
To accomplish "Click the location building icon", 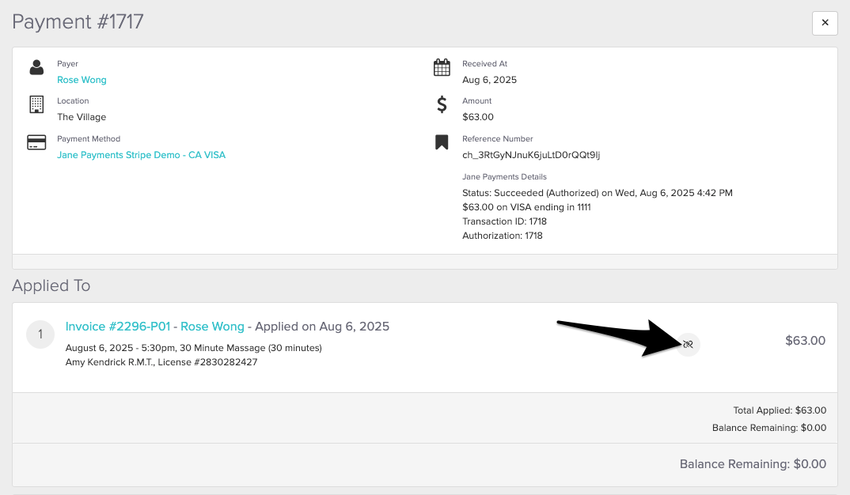I will click(37, 105).
